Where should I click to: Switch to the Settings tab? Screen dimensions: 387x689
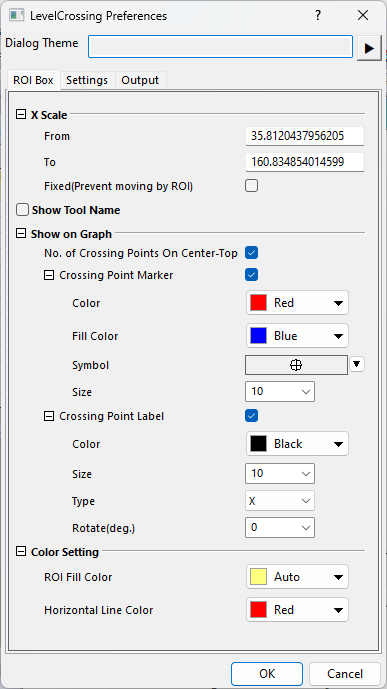[87, 80]
